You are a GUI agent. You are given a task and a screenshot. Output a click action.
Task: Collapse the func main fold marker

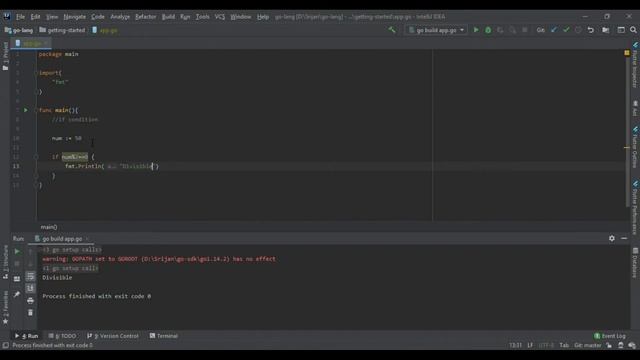click(x=36, y=110)
